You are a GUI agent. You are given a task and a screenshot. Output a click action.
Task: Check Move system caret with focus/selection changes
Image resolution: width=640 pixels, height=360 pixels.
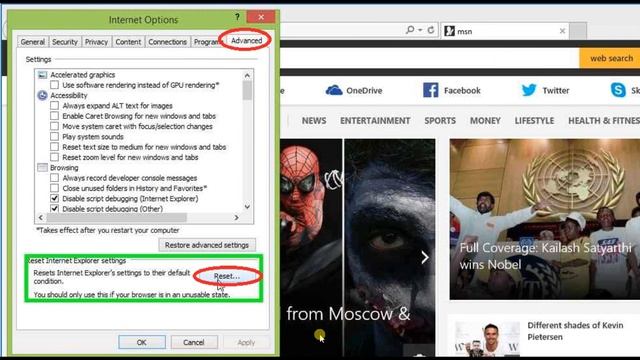[54, 126]
